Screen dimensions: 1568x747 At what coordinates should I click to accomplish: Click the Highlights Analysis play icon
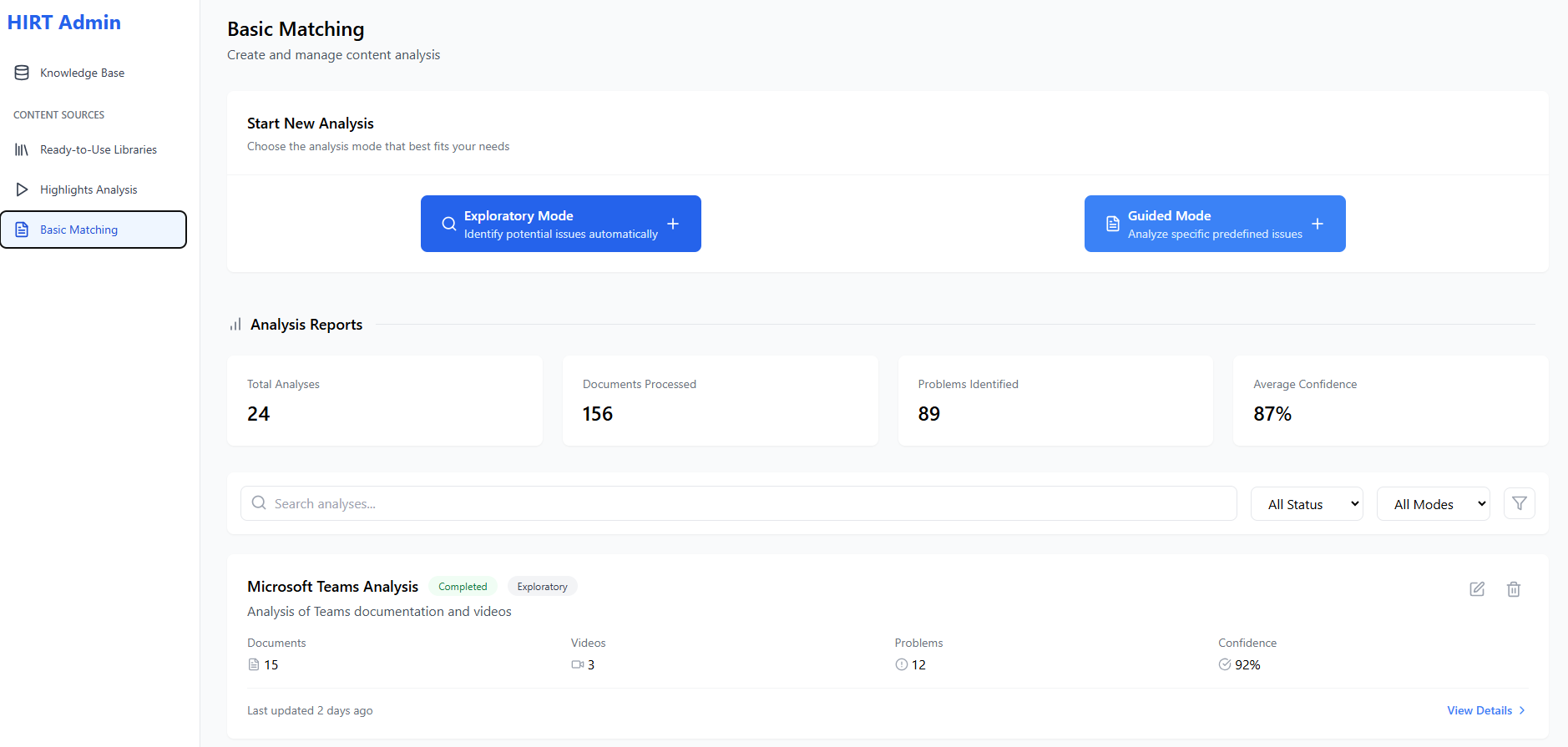click(x=22, y=189)
